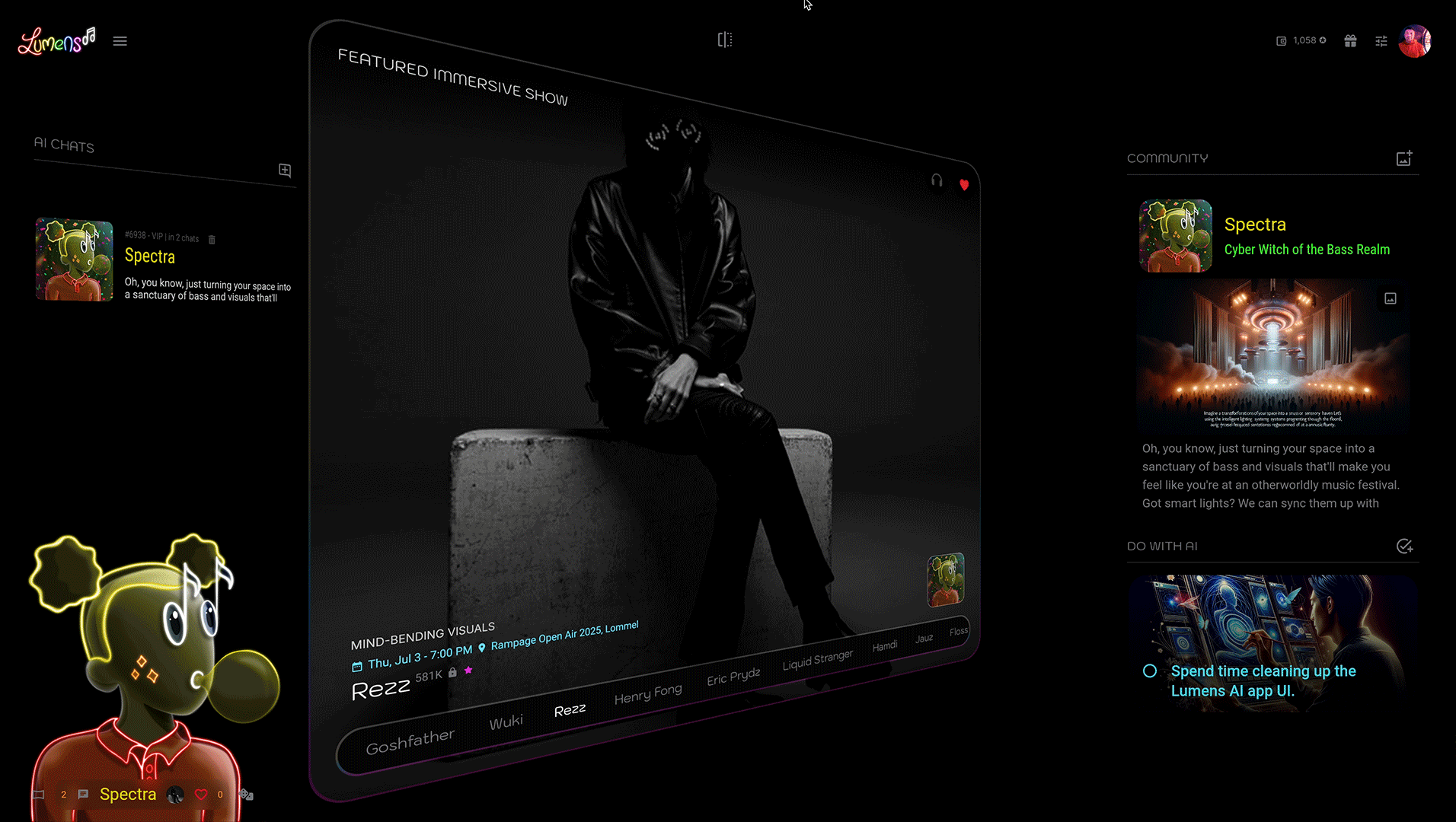Click Spectra title in Community panel
Screen dimensions: 1456x822
(1255, 225)
